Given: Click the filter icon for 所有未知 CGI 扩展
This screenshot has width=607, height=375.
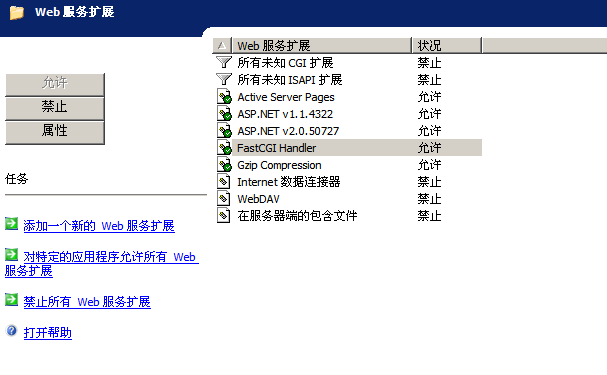Looking at the screenshot, I should 224,62.
